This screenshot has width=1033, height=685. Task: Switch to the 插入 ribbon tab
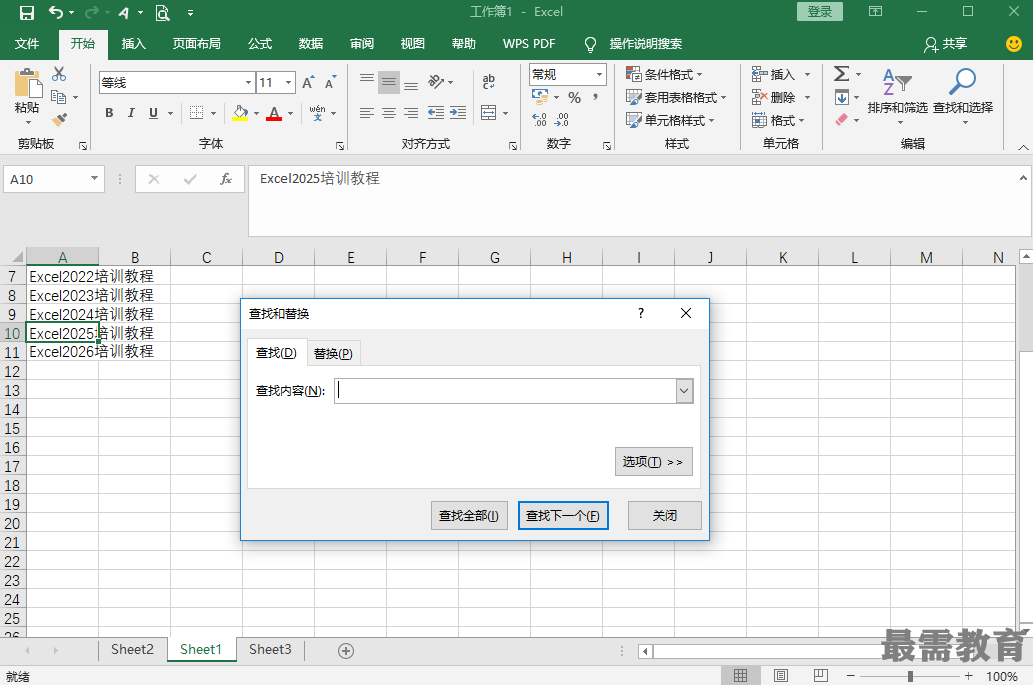(x=134, y=43)
